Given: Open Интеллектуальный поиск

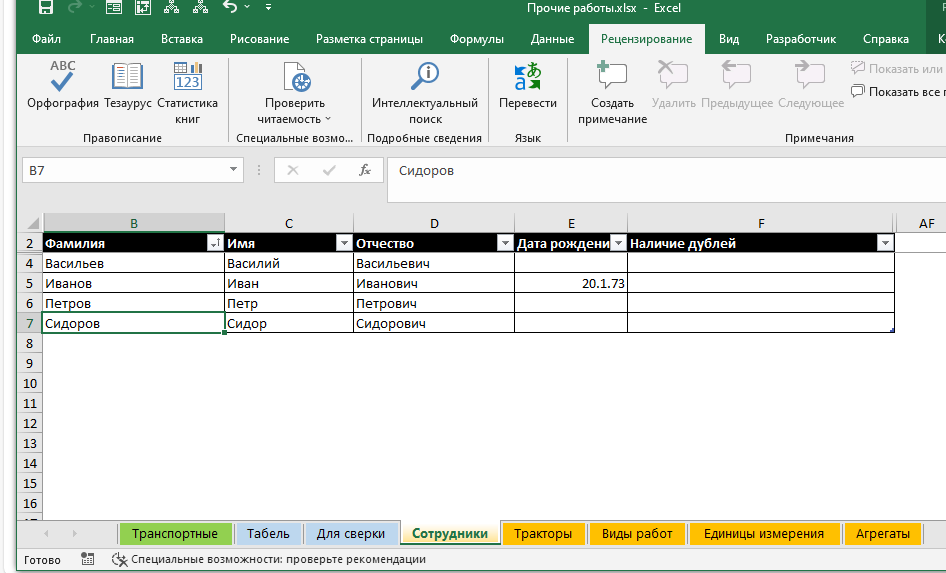Looking at the screenshot, I should pos(425,92).
